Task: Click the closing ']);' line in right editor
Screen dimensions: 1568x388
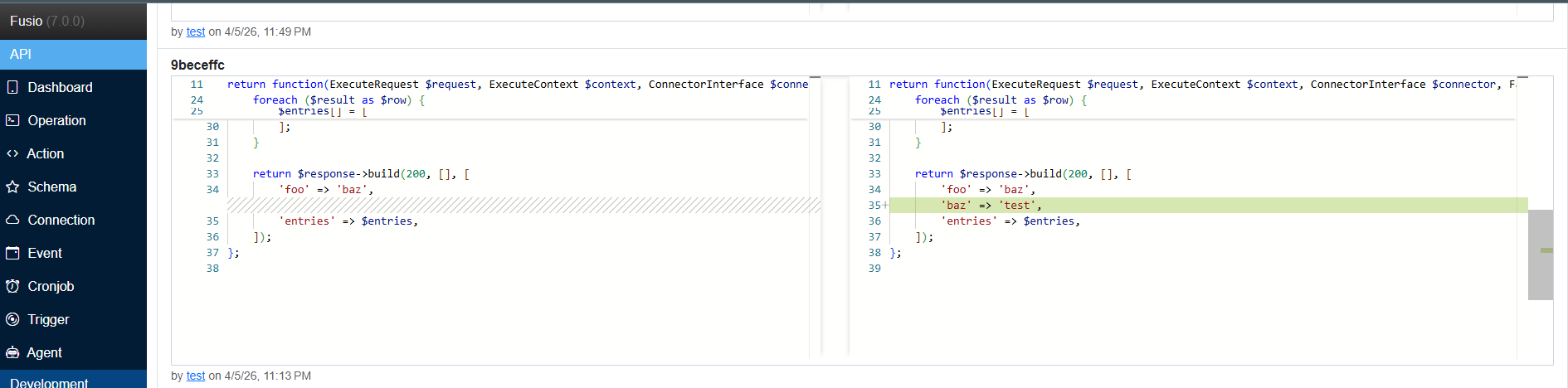Action: (924, 236)
